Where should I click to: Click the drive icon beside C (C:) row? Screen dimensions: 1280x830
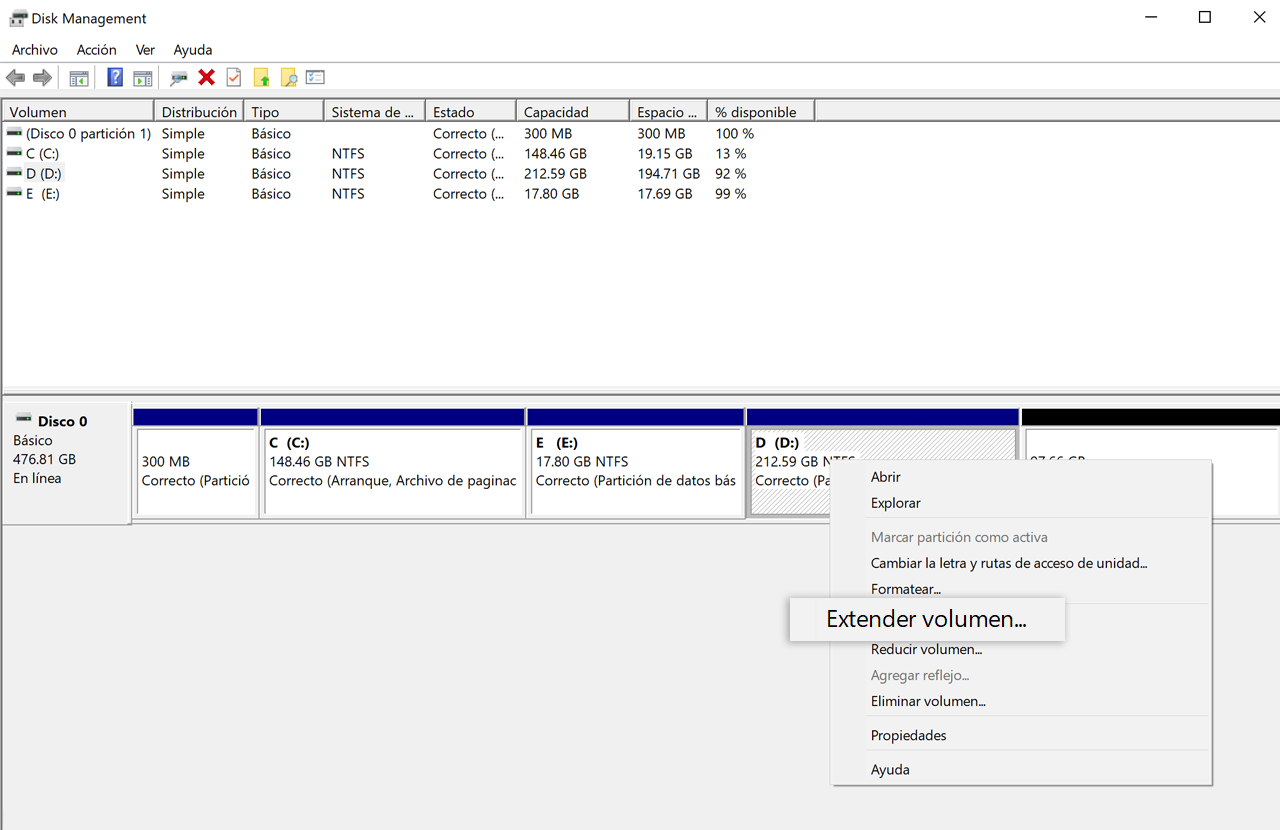point(14,153)
